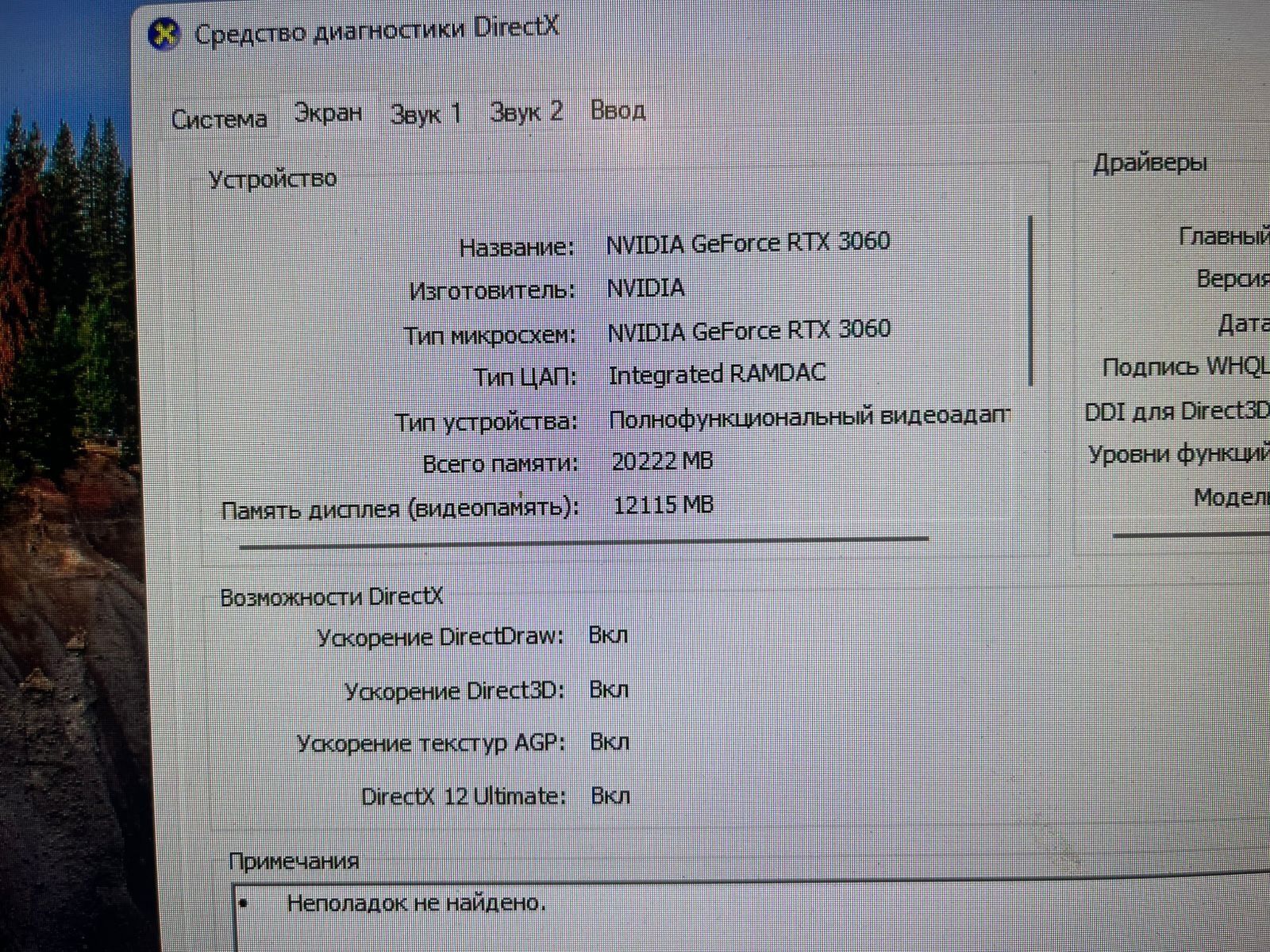Click the device info horizontal scrollbar
The image size is (1270, 952).
pyautogui.click(x=584, y=542)
